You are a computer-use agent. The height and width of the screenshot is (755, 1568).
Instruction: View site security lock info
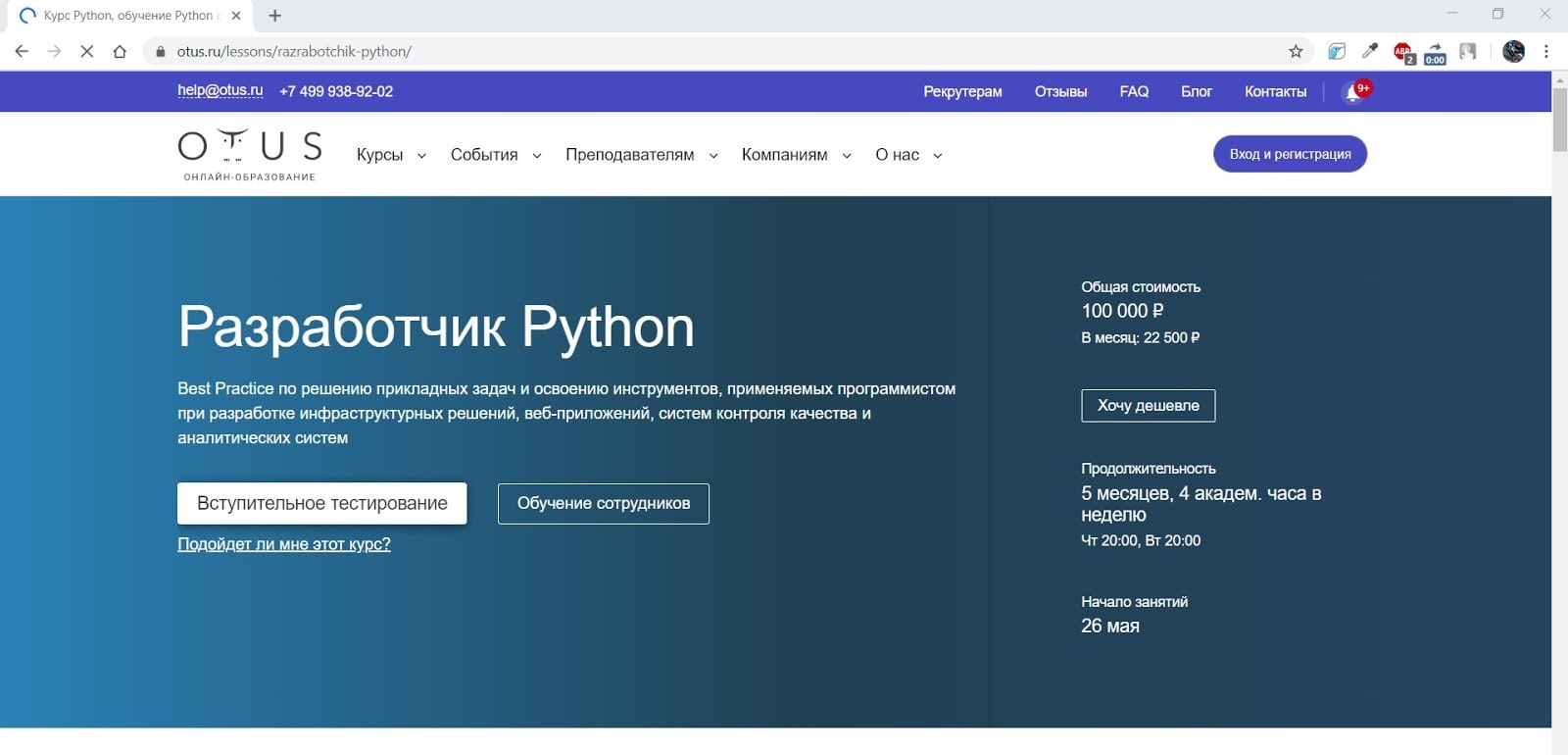(161, 51)
